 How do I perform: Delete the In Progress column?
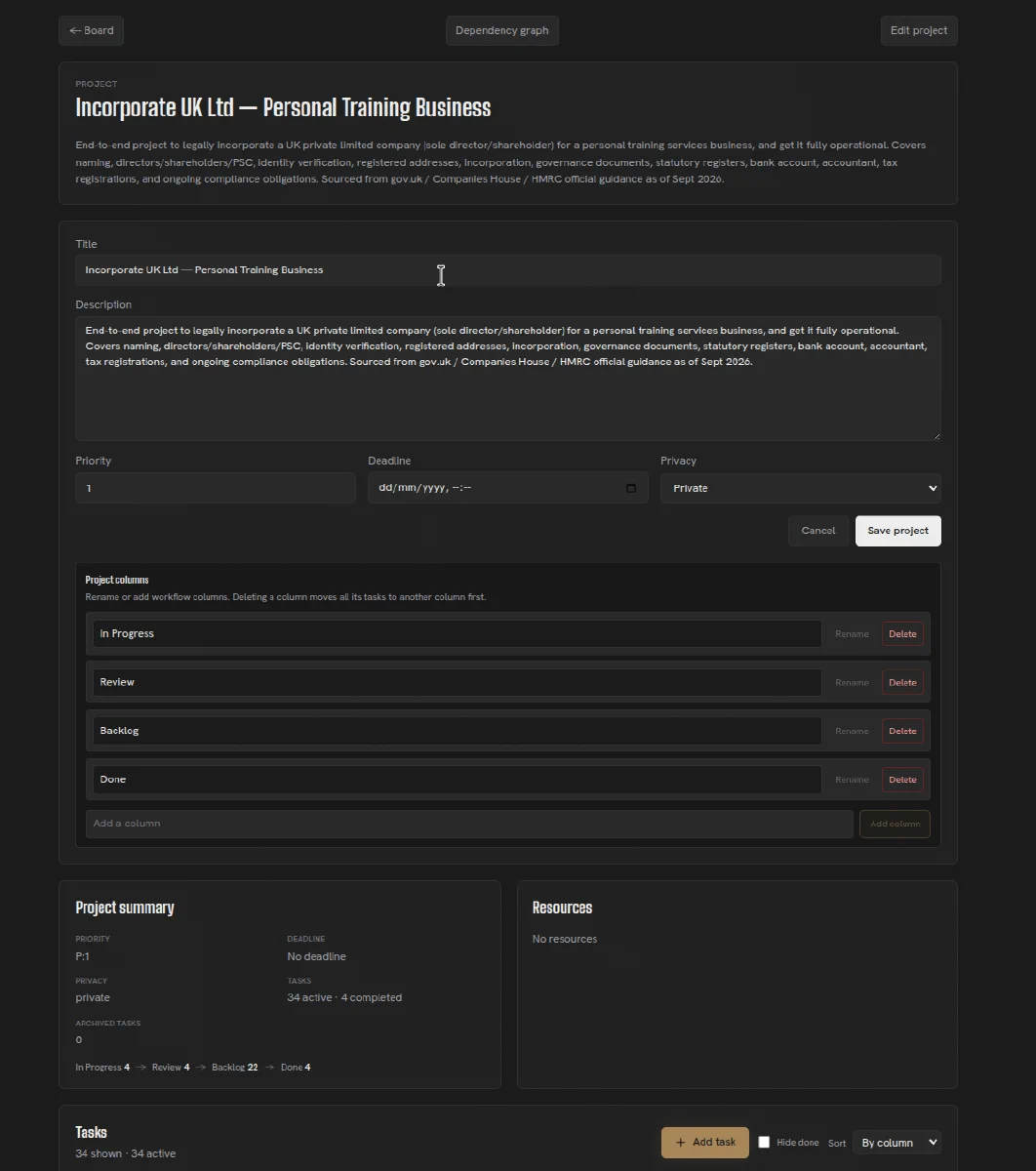(902, 634)
